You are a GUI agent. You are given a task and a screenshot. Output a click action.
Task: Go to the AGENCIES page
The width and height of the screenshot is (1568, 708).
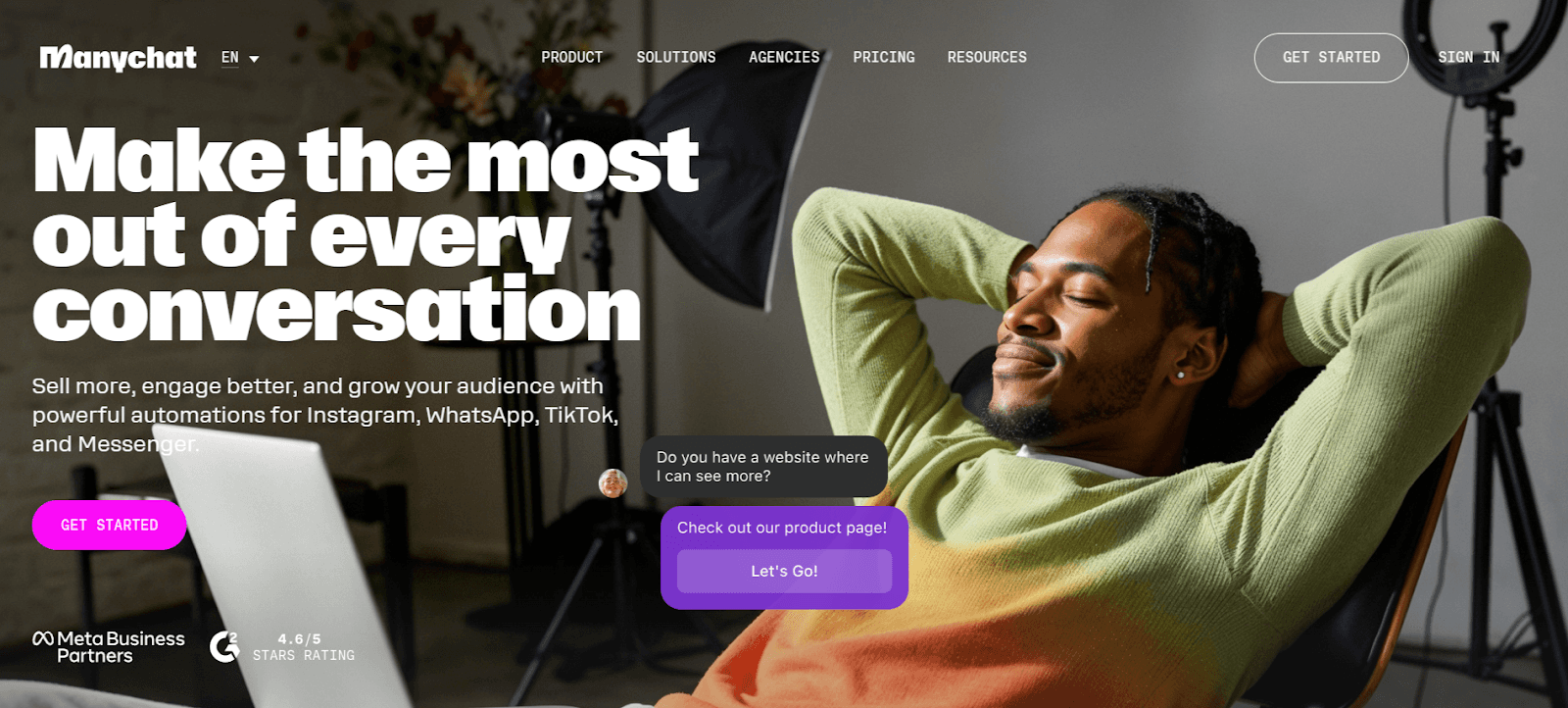(784, 58)
